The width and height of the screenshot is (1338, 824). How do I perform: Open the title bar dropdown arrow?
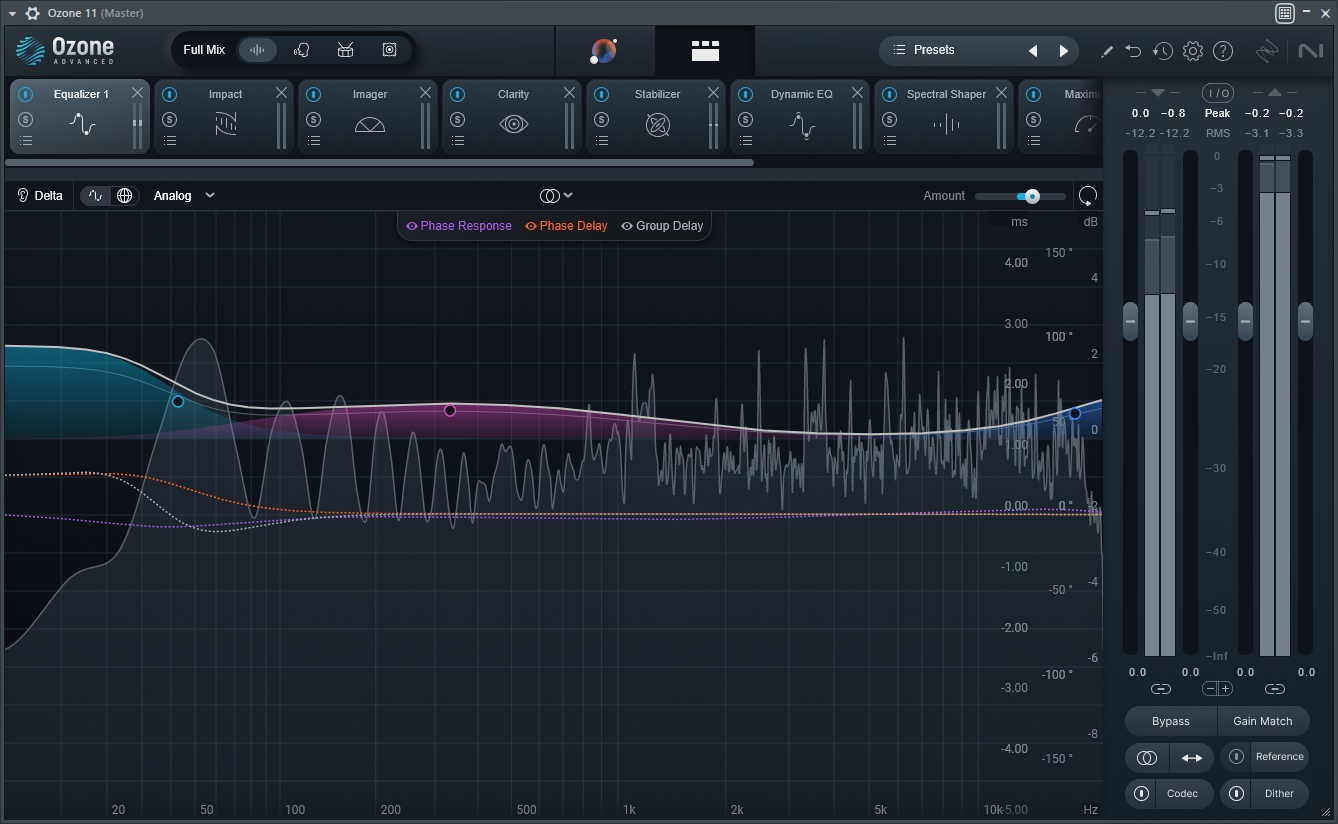(12, 13)
